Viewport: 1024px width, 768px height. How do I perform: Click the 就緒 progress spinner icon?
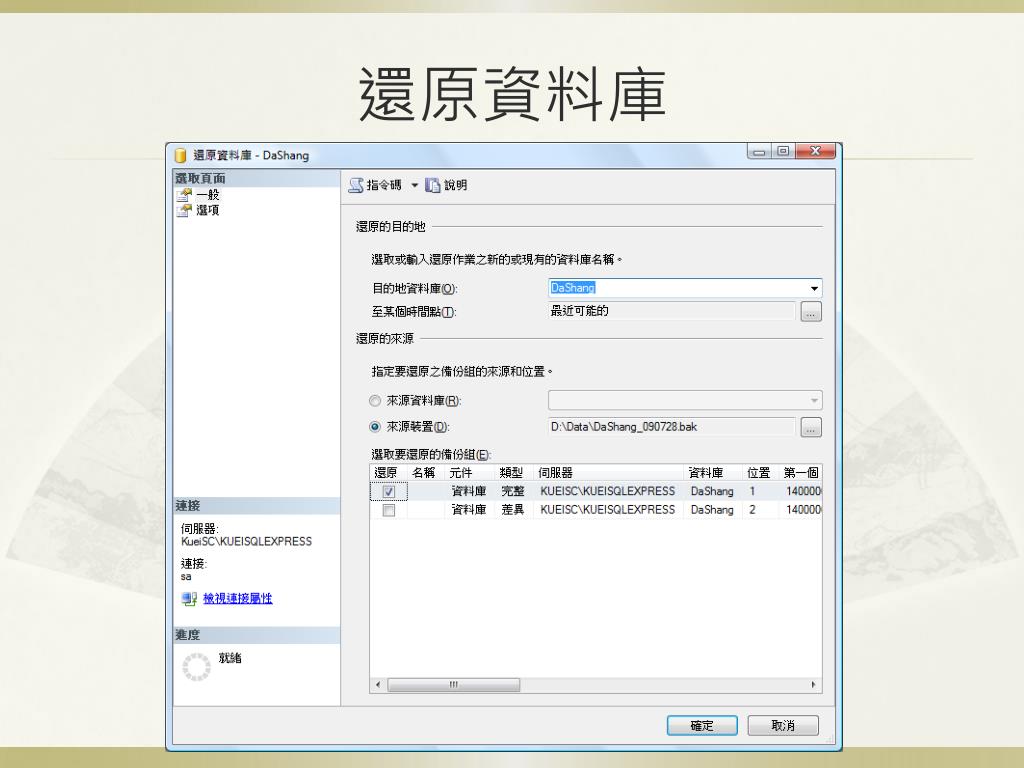click(196, 667)
